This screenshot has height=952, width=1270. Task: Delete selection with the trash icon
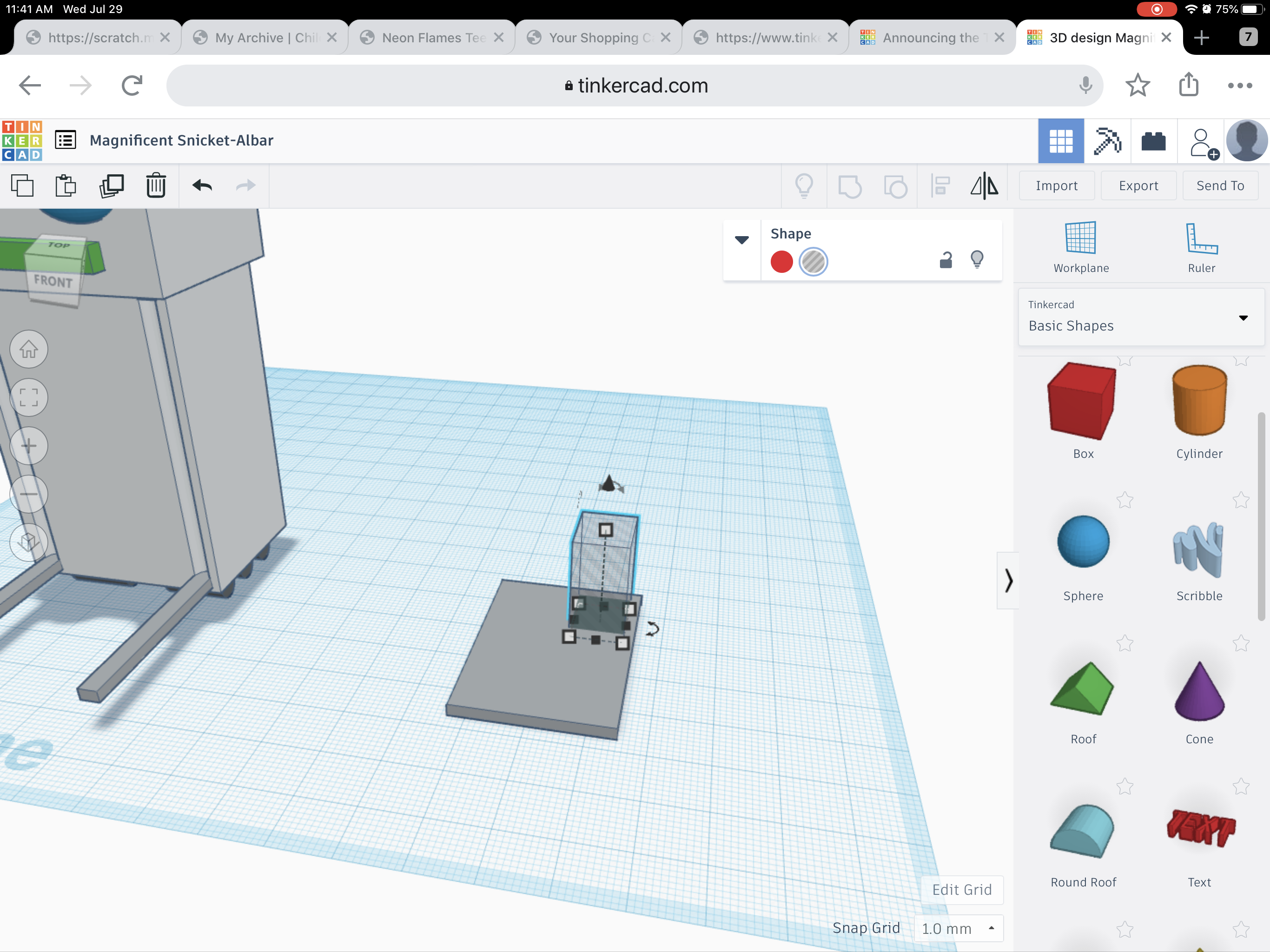156,186
